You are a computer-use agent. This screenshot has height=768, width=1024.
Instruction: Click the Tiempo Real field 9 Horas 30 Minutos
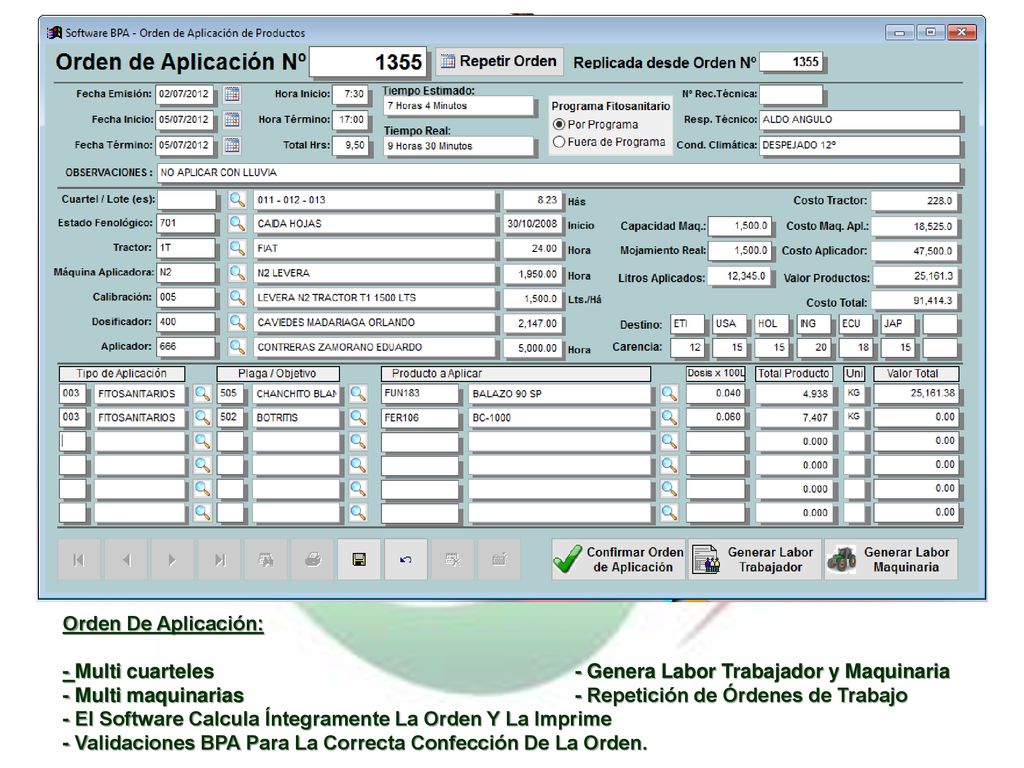458,146
